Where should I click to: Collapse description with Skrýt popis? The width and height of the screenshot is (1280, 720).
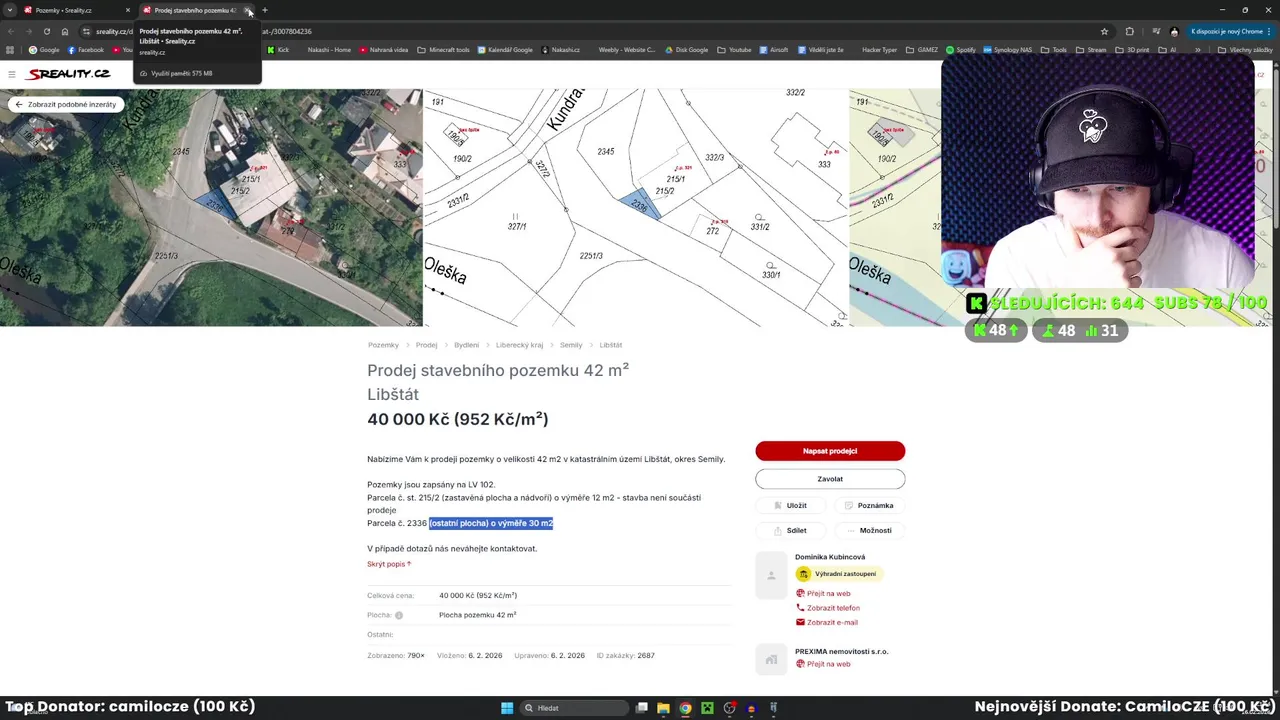pos(389,564)
